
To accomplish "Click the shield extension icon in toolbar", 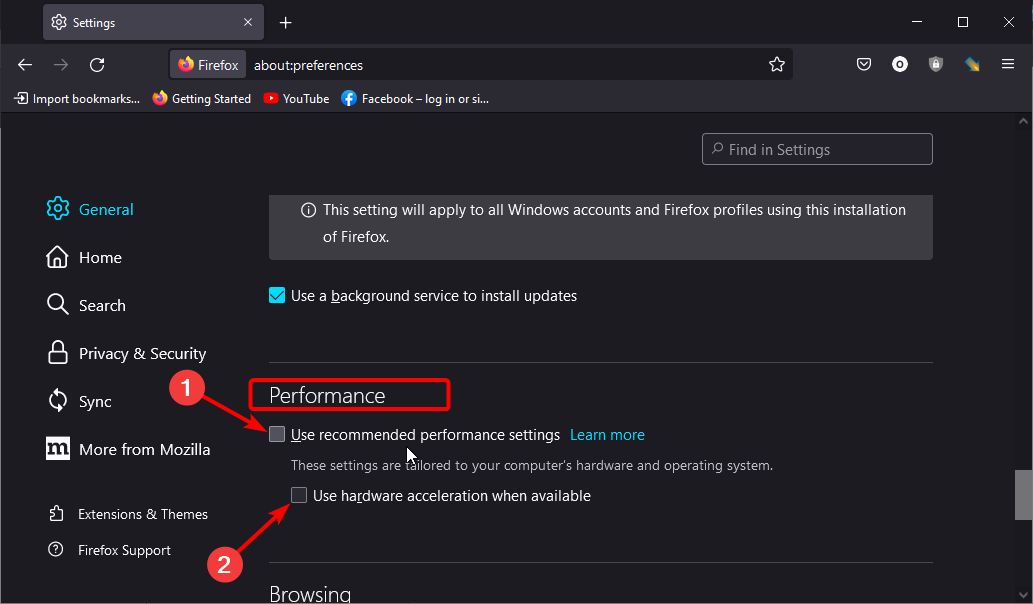I will point(936,65).
